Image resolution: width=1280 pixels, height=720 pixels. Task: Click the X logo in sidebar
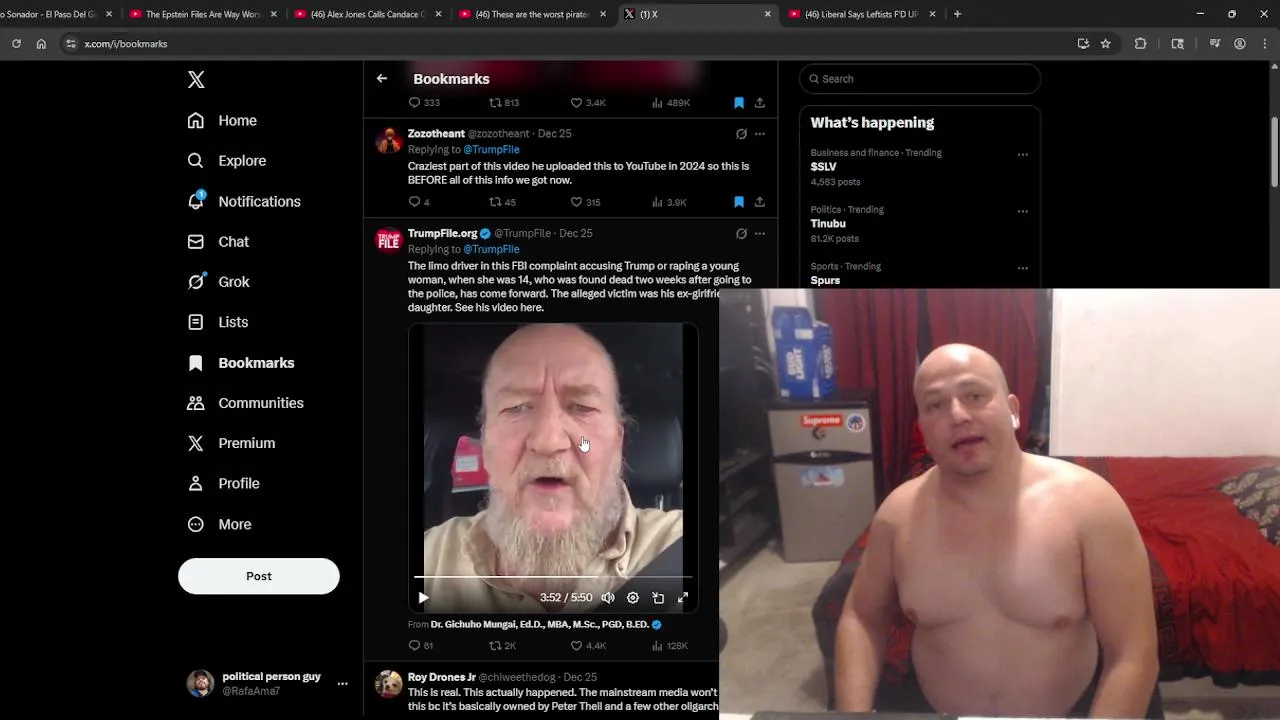196,80
